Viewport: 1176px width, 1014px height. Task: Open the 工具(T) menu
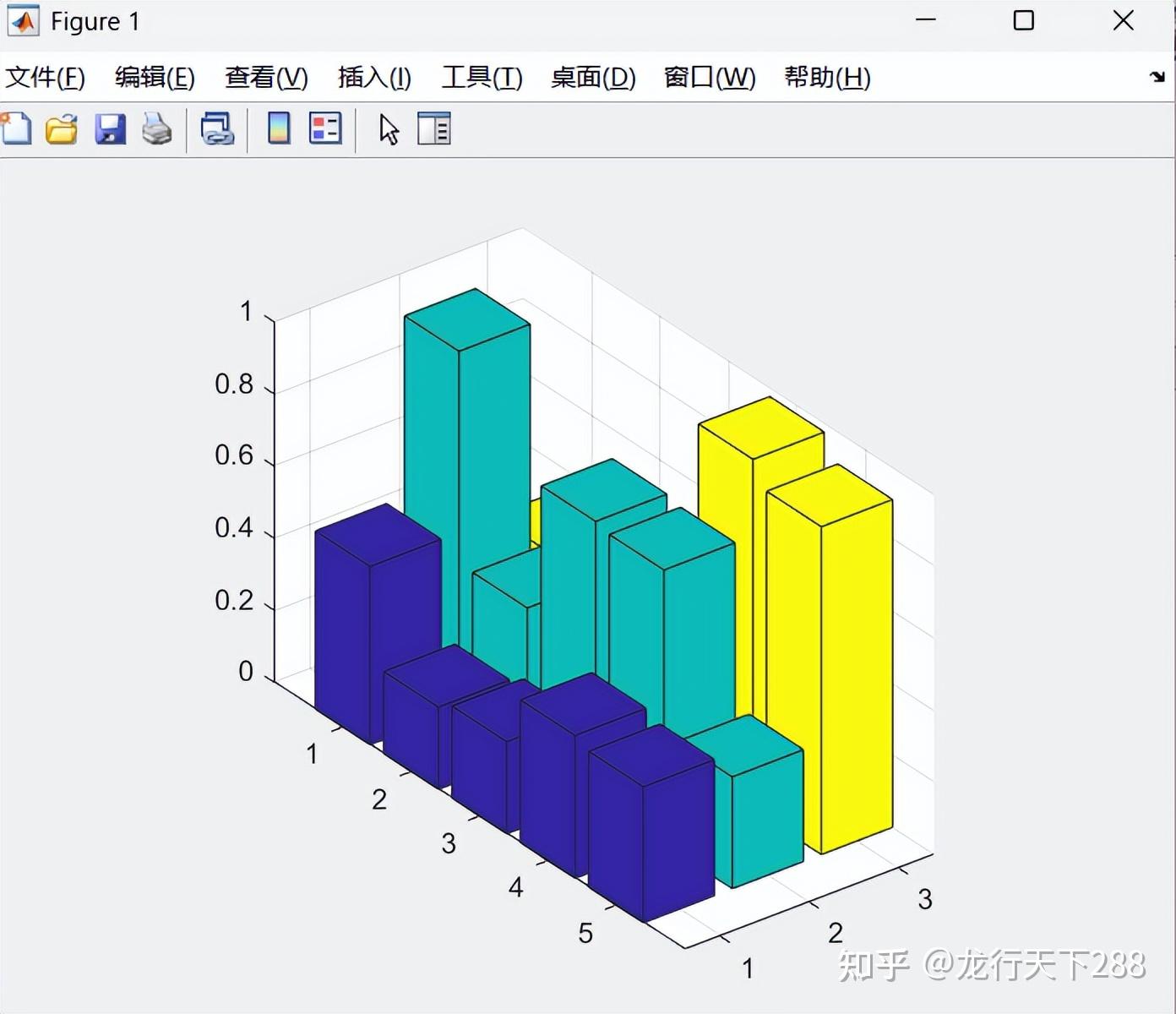pyautogui.click(x=482, y=77)
